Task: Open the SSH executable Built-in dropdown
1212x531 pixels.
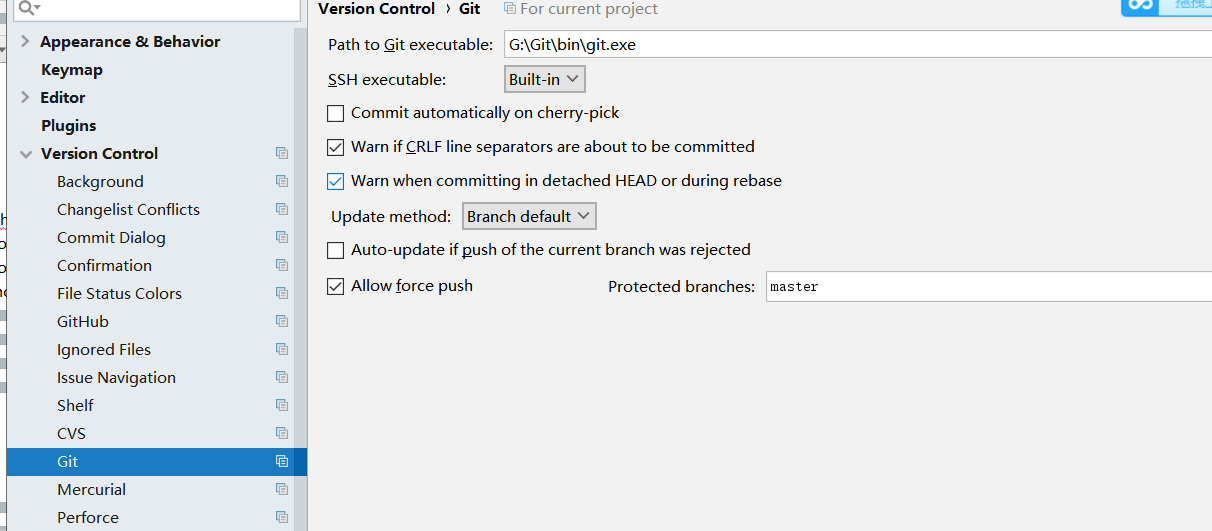Action: 545,79
